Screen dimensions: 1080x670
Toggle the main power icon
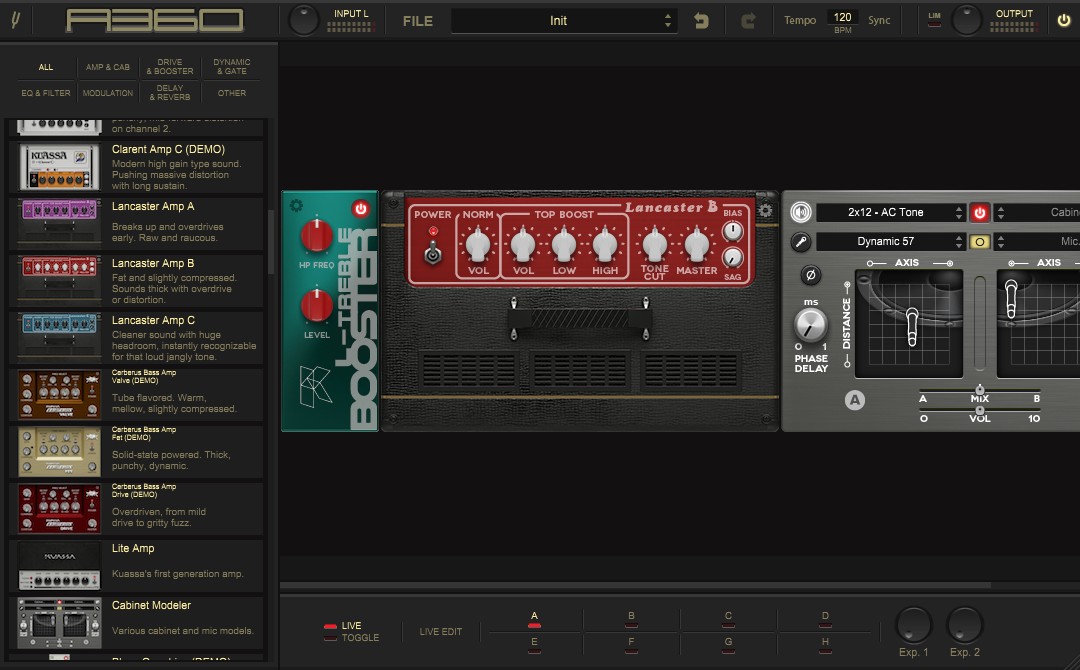pyautogui.click(x=1063, y=20)
